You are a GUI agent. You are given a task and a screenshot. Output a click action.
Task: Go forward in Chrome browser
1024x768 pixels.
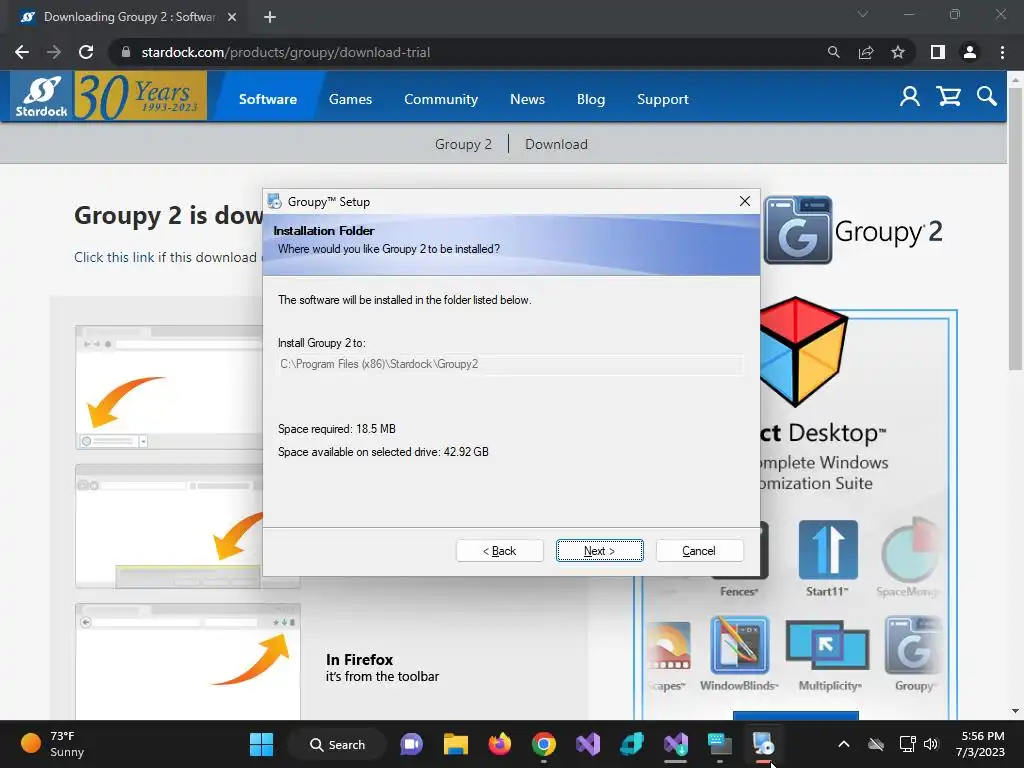click(x=54, y=52)
